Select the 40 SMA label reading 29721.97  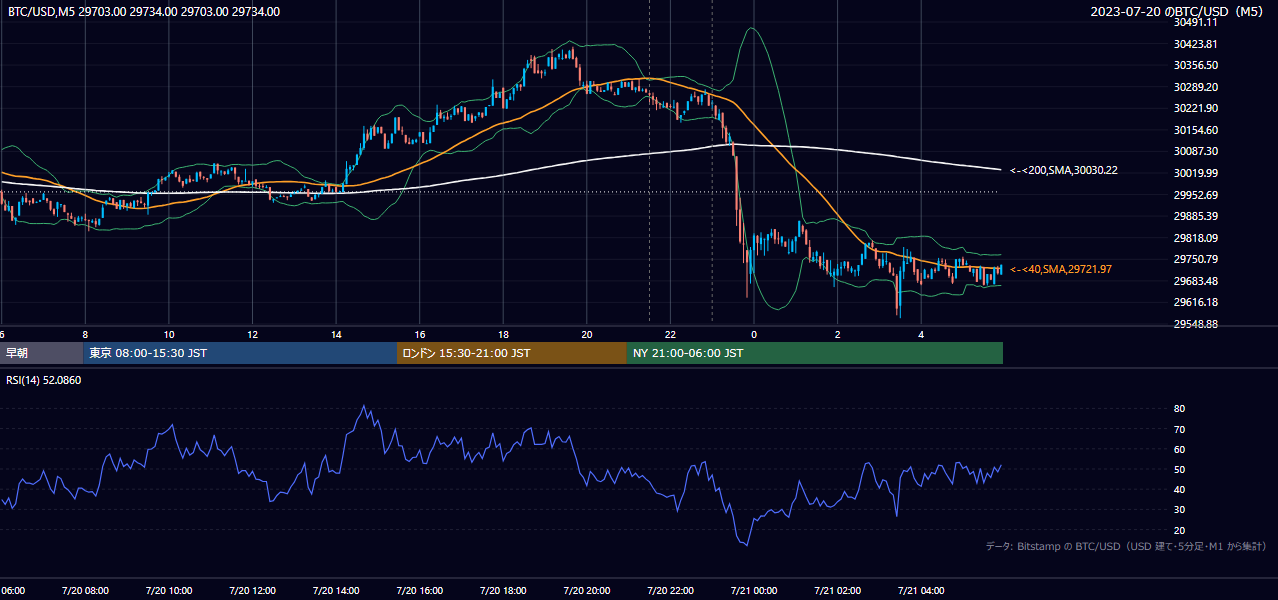tap(1061, 269)
